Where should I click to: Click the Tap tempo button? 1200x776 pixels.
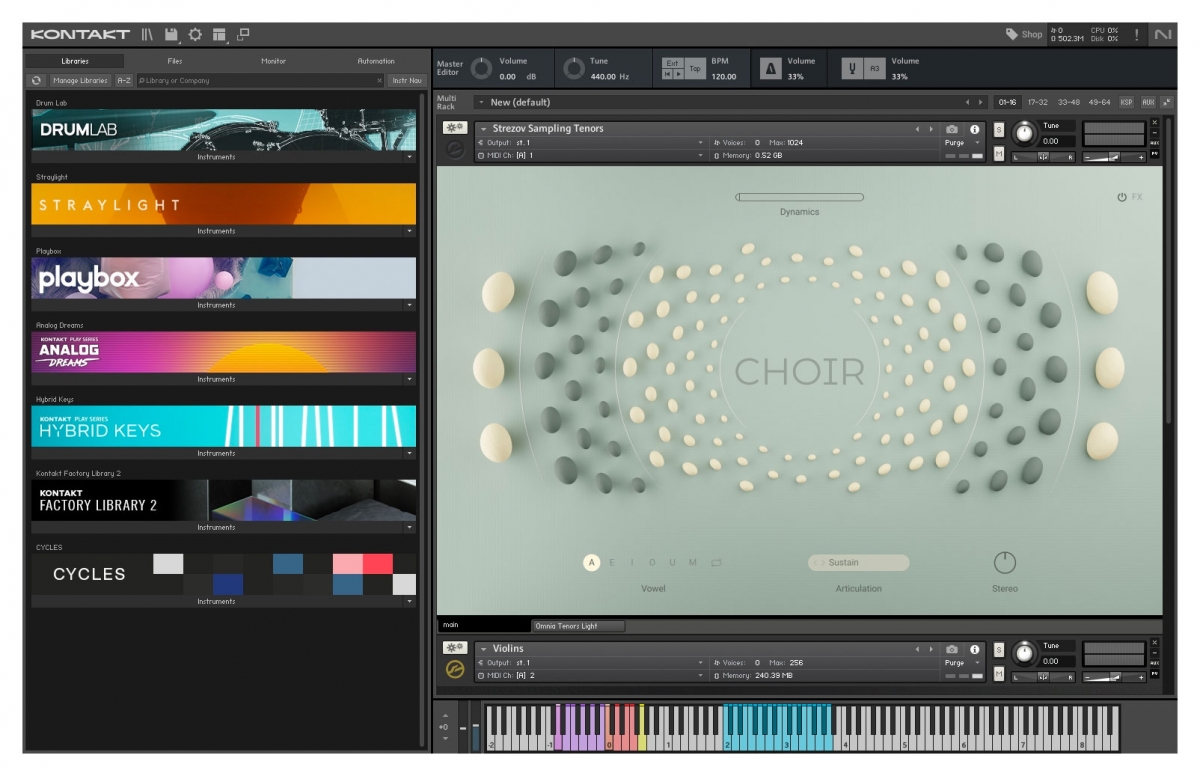pyautogui.click(x=695, y=68)
